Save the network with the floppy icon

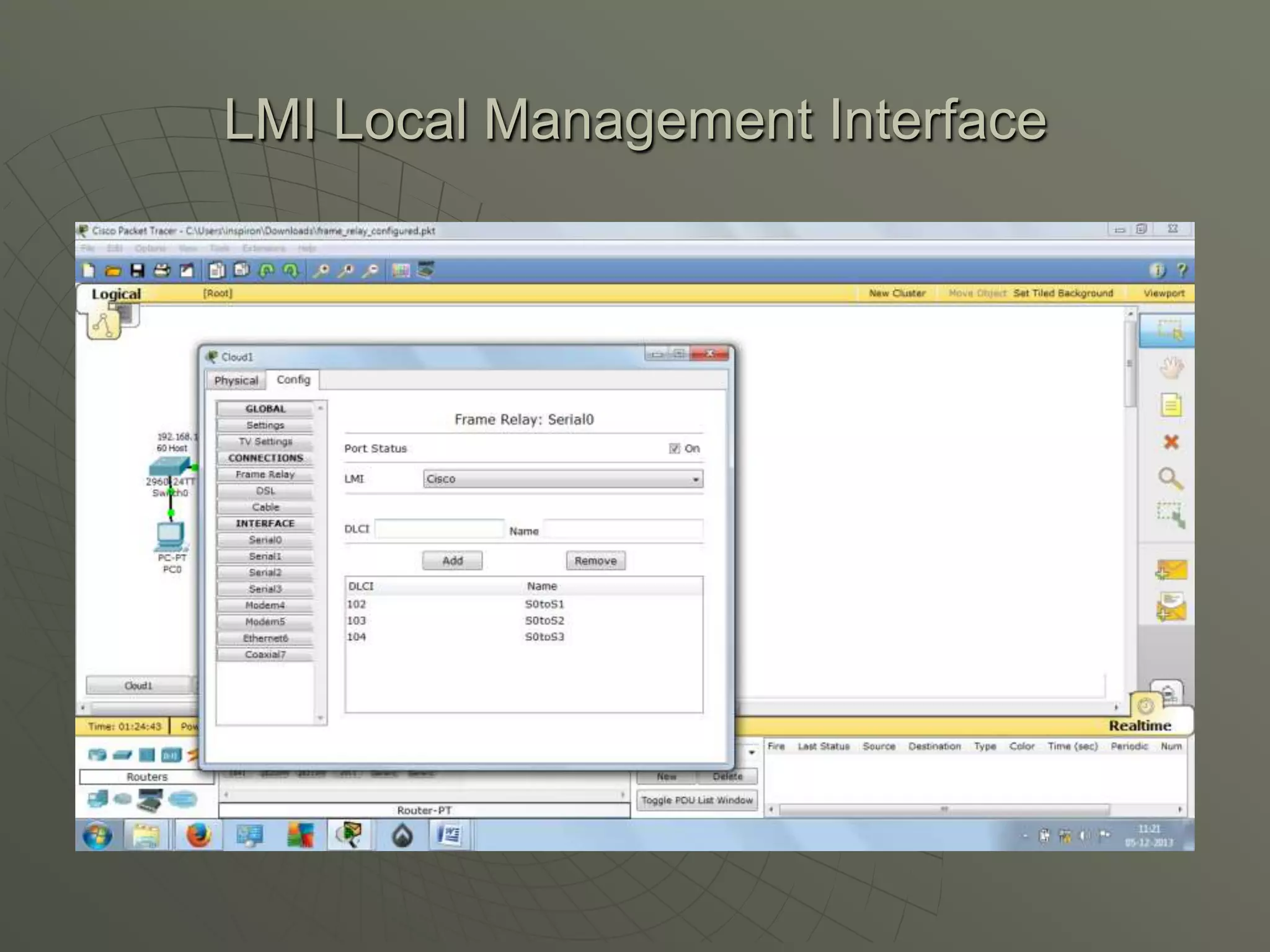coord(137,271)
